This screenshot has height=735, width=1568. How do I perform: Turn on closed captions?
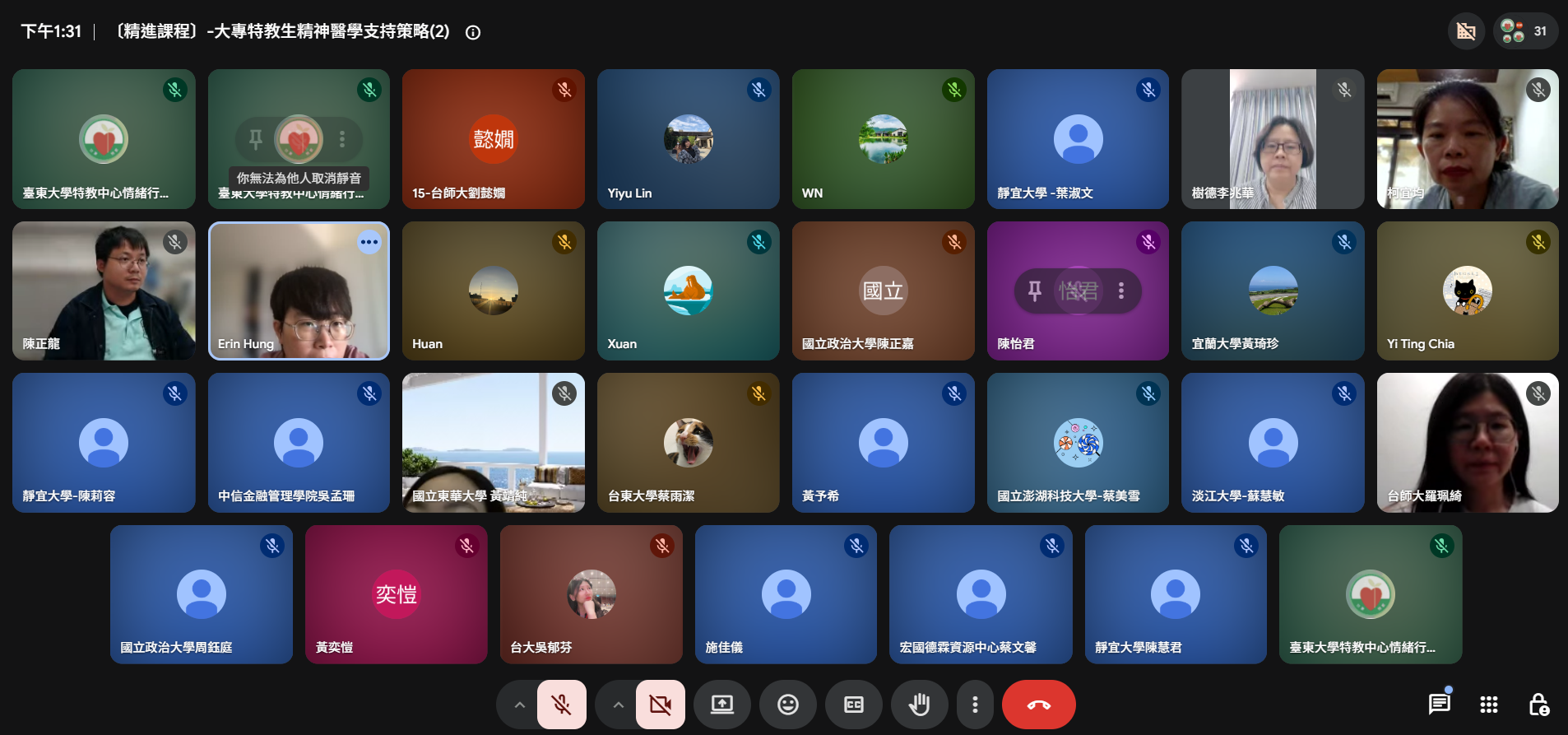point(854,705)
